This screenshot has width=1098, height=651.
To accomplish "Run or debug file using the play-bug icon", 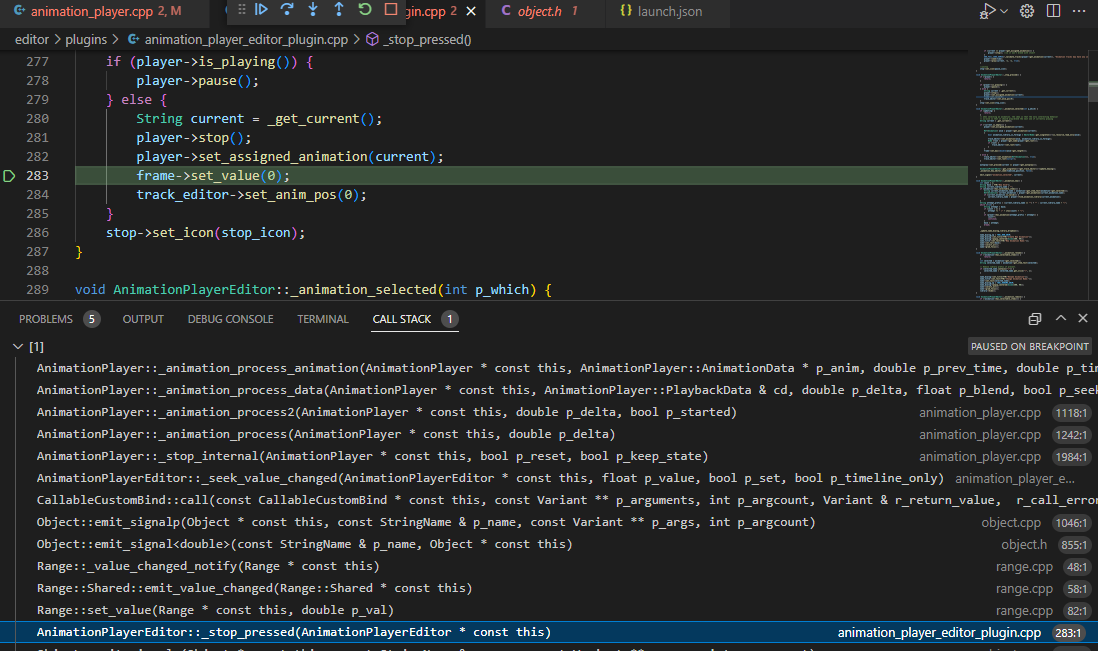I will click(987, 11).
